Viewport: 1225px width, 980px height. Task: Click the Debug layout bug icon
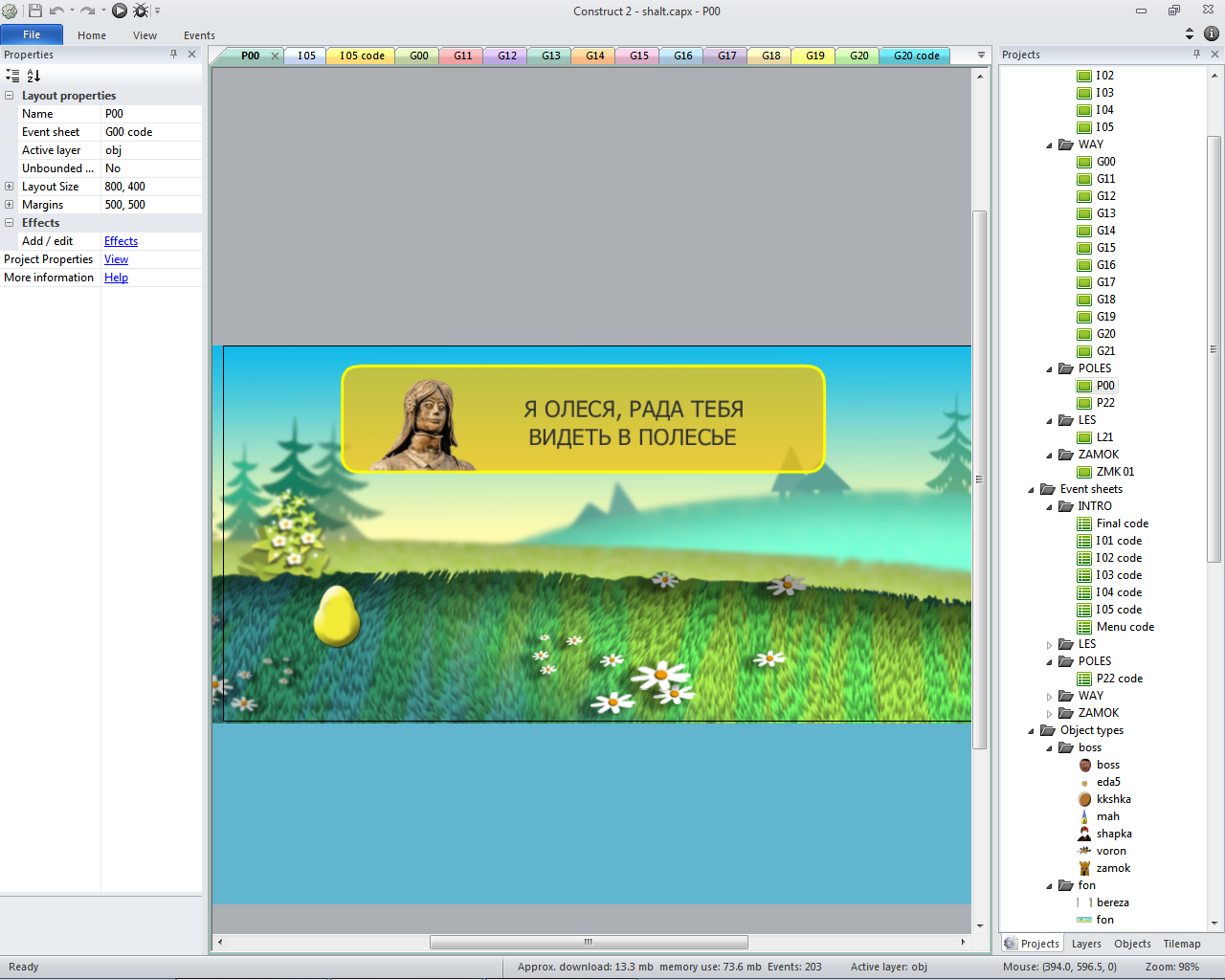click(x=141, y=11)
